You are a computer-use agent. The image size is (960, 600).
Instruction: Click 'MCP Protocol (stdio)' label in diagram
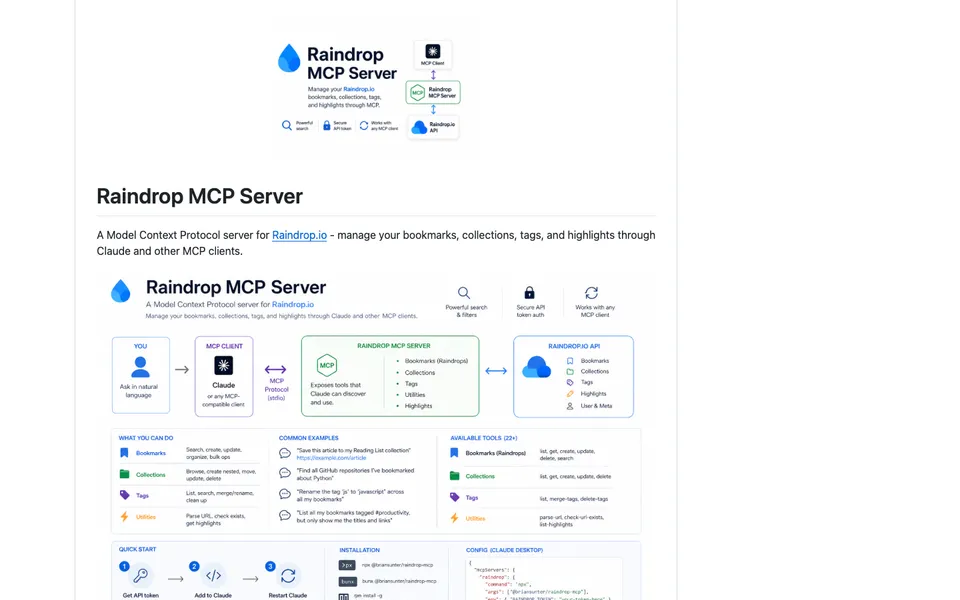tap(276, 389)
